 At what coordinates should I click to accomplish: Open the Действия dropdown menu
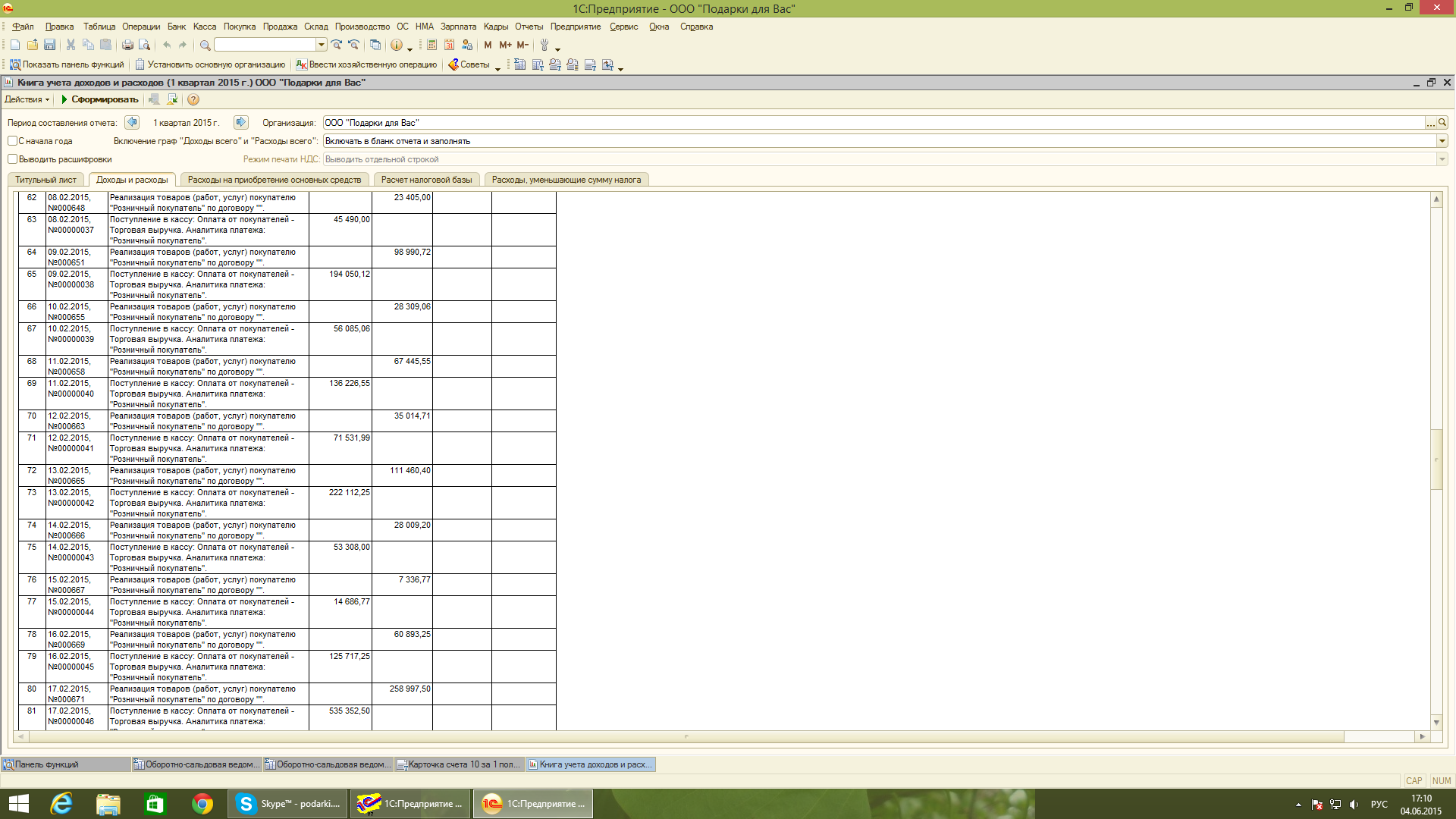[x=27, y=99]
